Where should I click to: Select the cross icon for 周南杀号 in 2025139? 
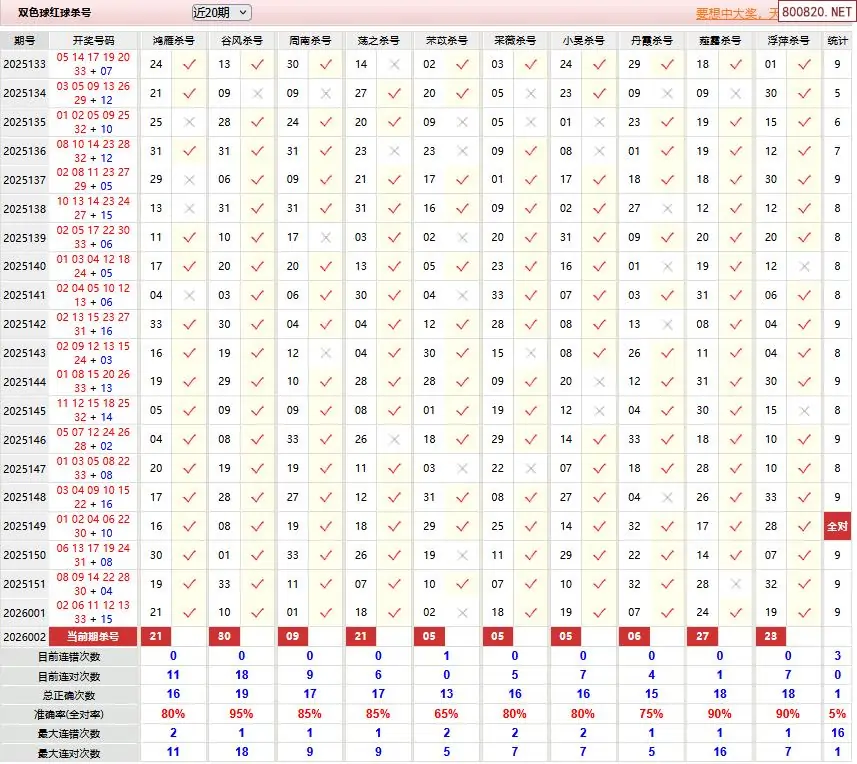point(326,238)
